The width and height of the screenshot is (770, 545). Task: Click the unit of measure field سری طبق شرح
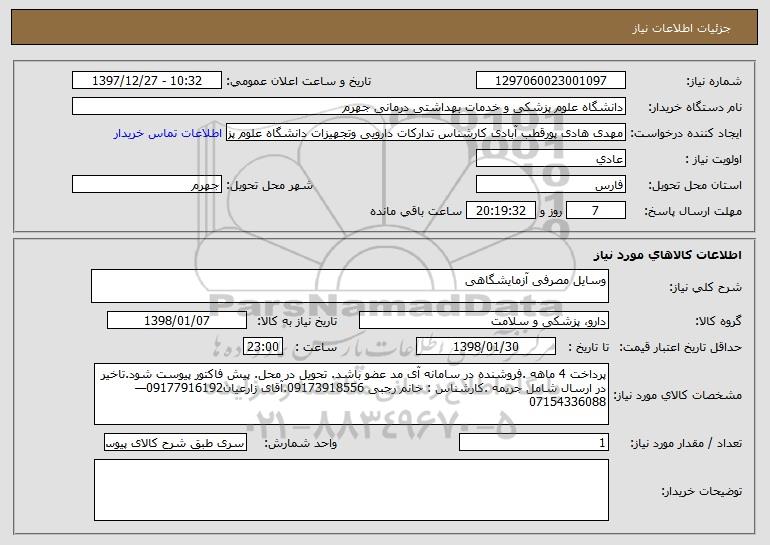point(175,442)
